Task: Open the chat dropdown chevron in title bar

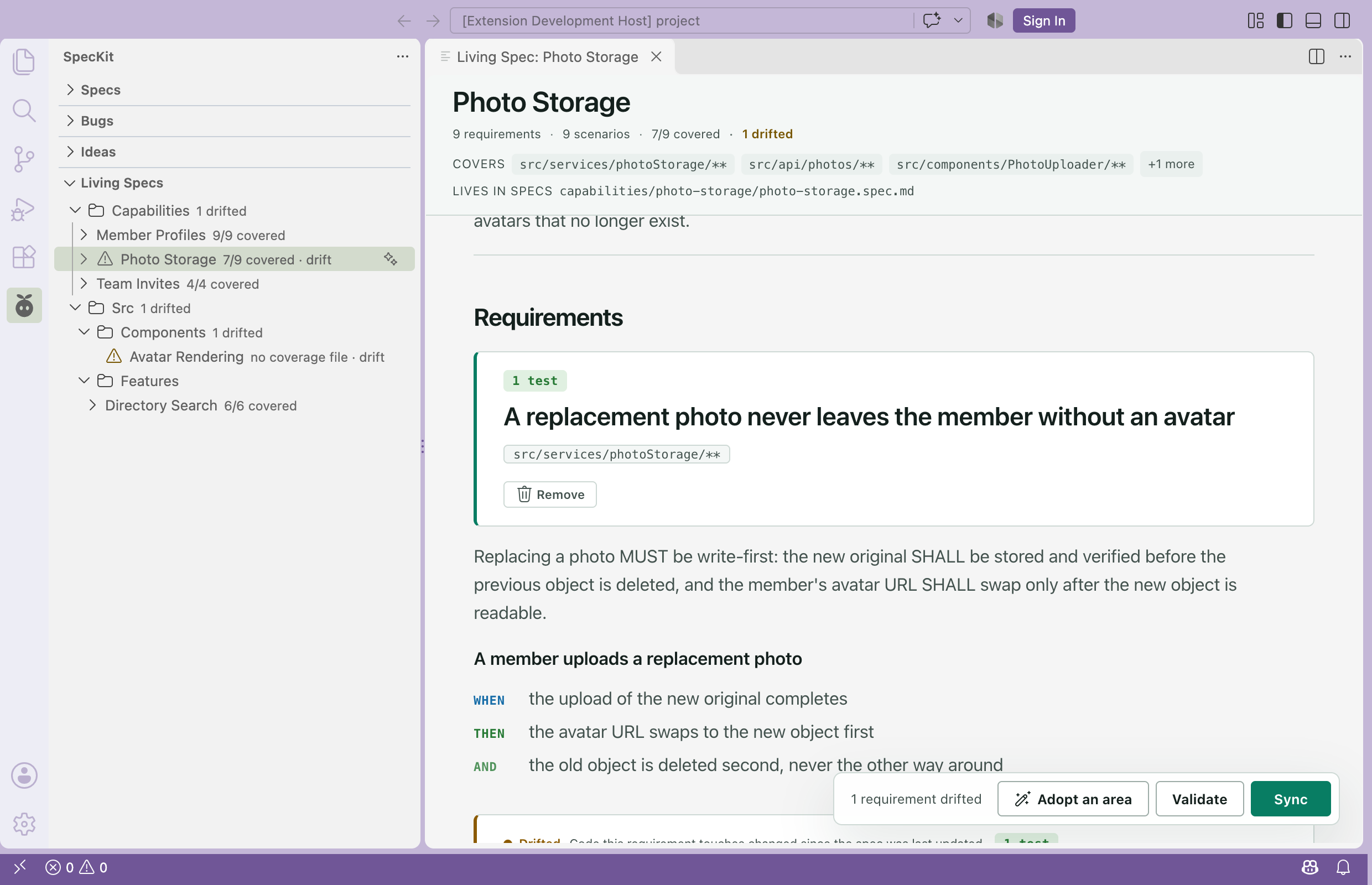Action: (958, 20)
